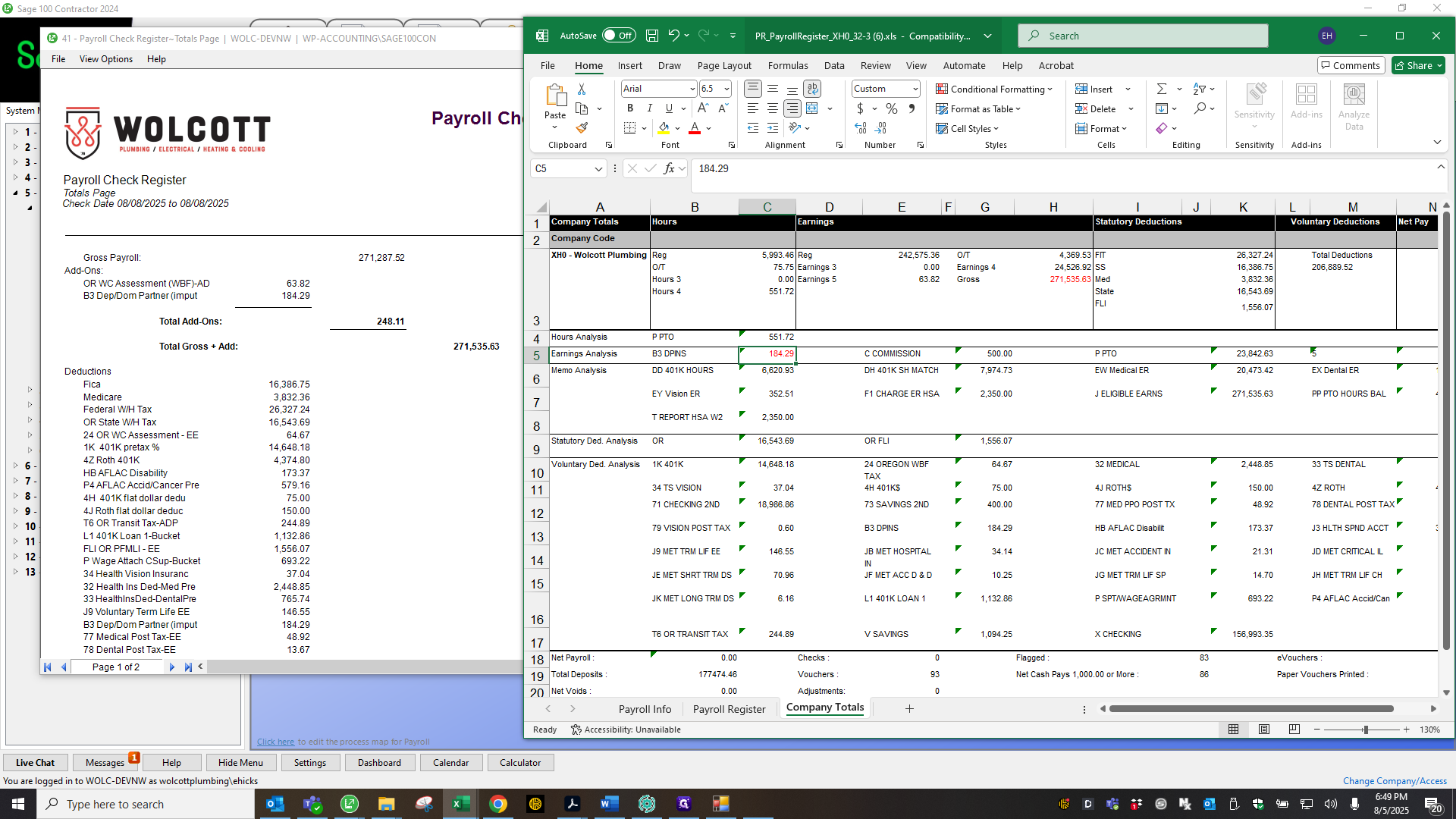Viewport: 1456px width, 819px height.
Task: Open the Arial font name dropdown
Action: (x=692, y=89)
